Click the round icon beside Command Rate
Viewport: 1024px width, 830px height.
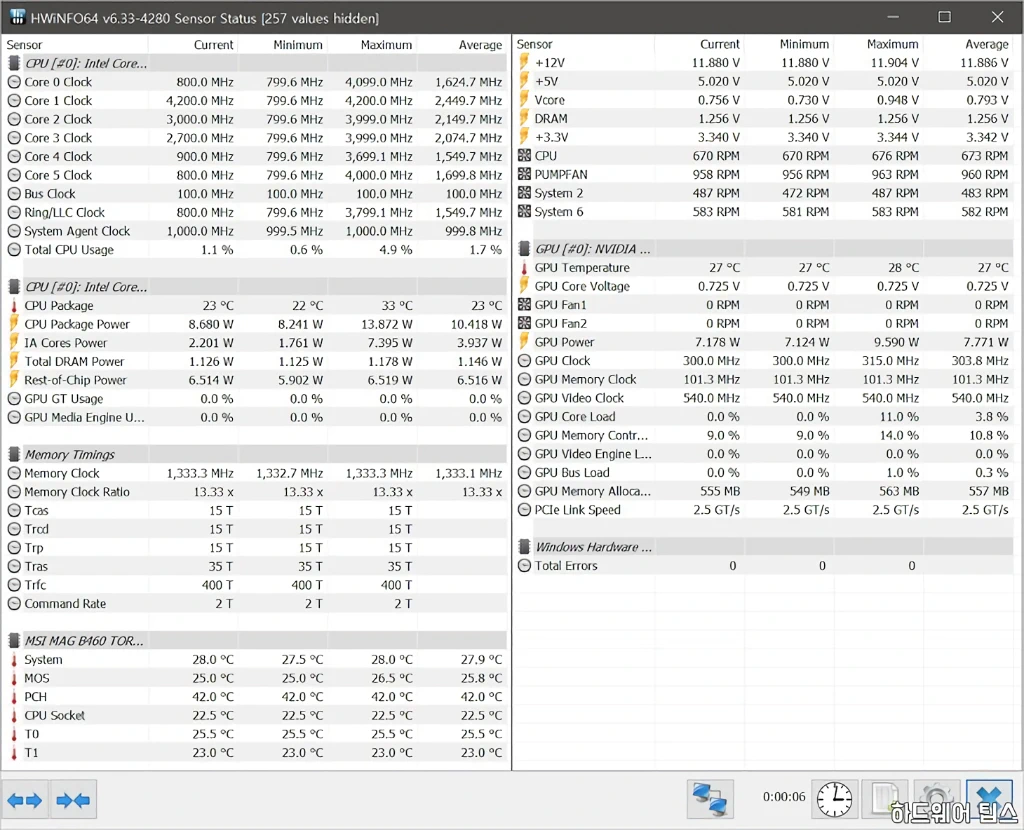tap(14, 604)
